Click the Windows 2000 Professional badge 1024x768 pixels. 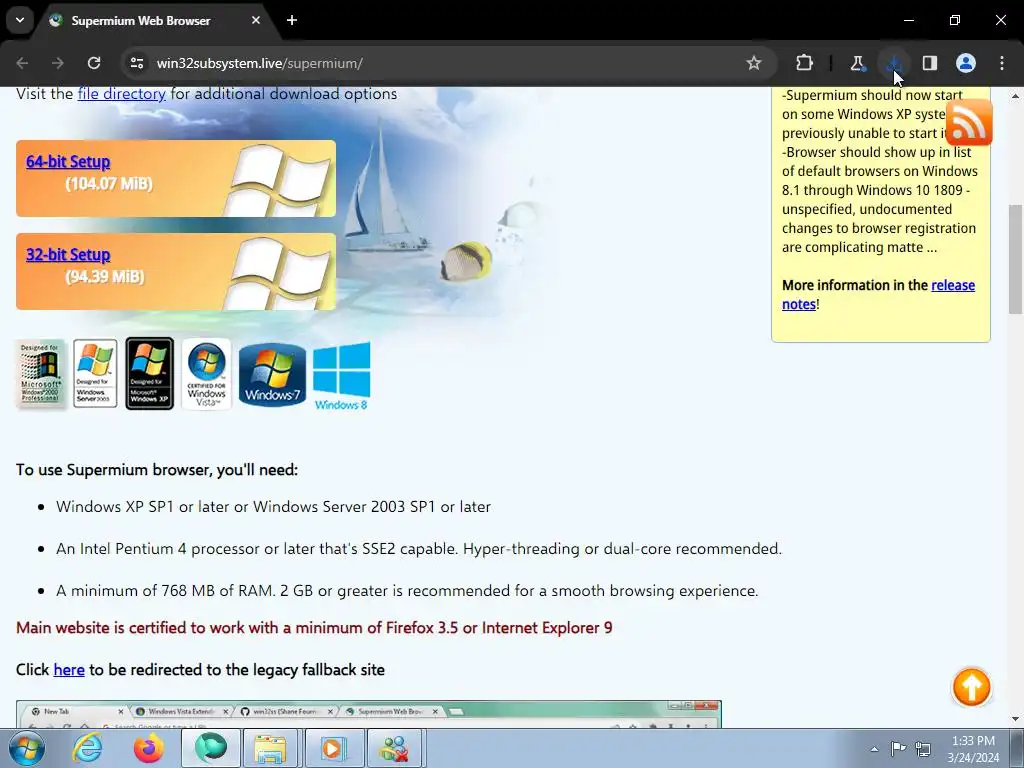40,374
